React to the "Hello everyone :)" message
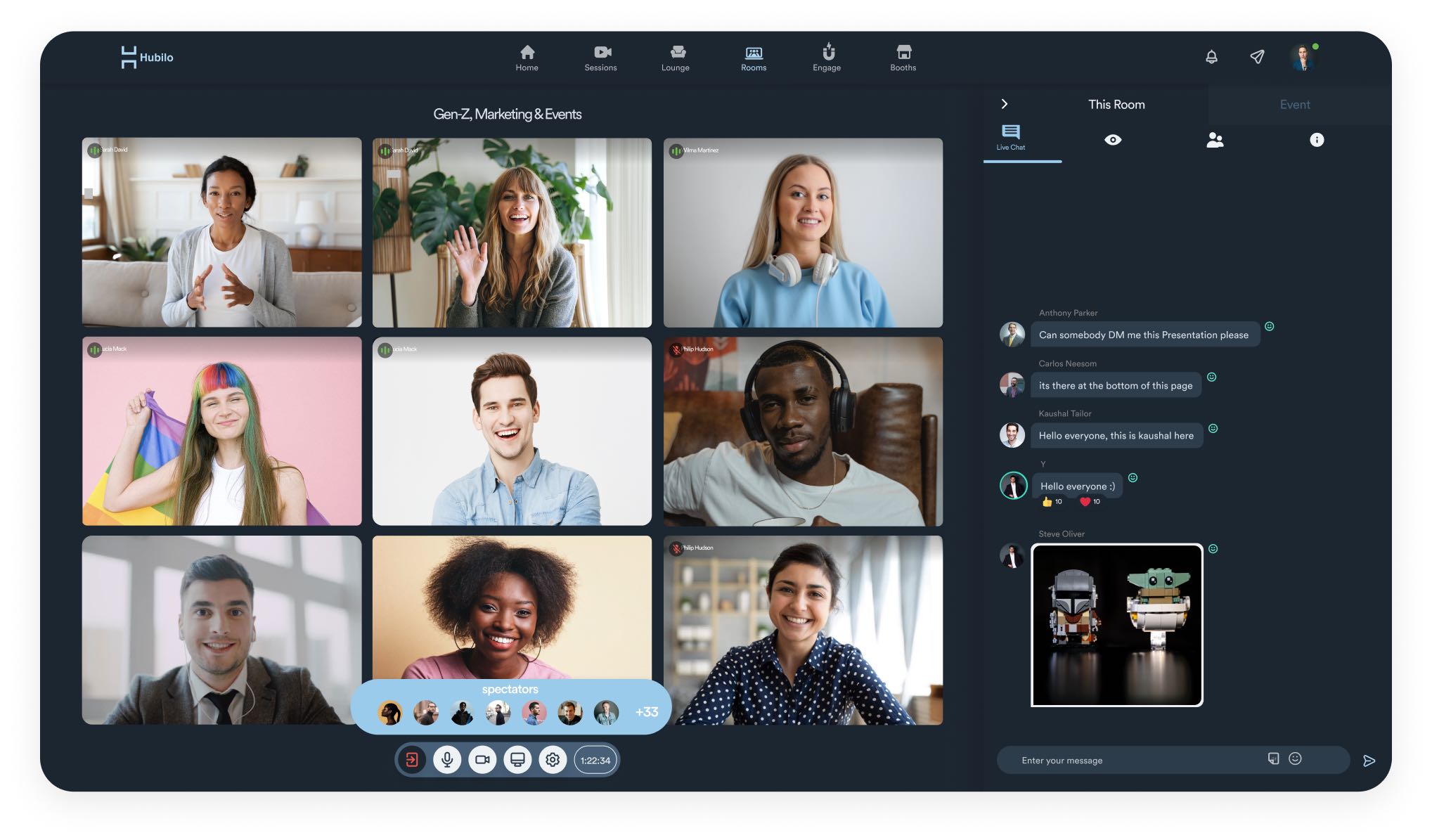The image size is (1432, 840). (x=1133, y=478)
